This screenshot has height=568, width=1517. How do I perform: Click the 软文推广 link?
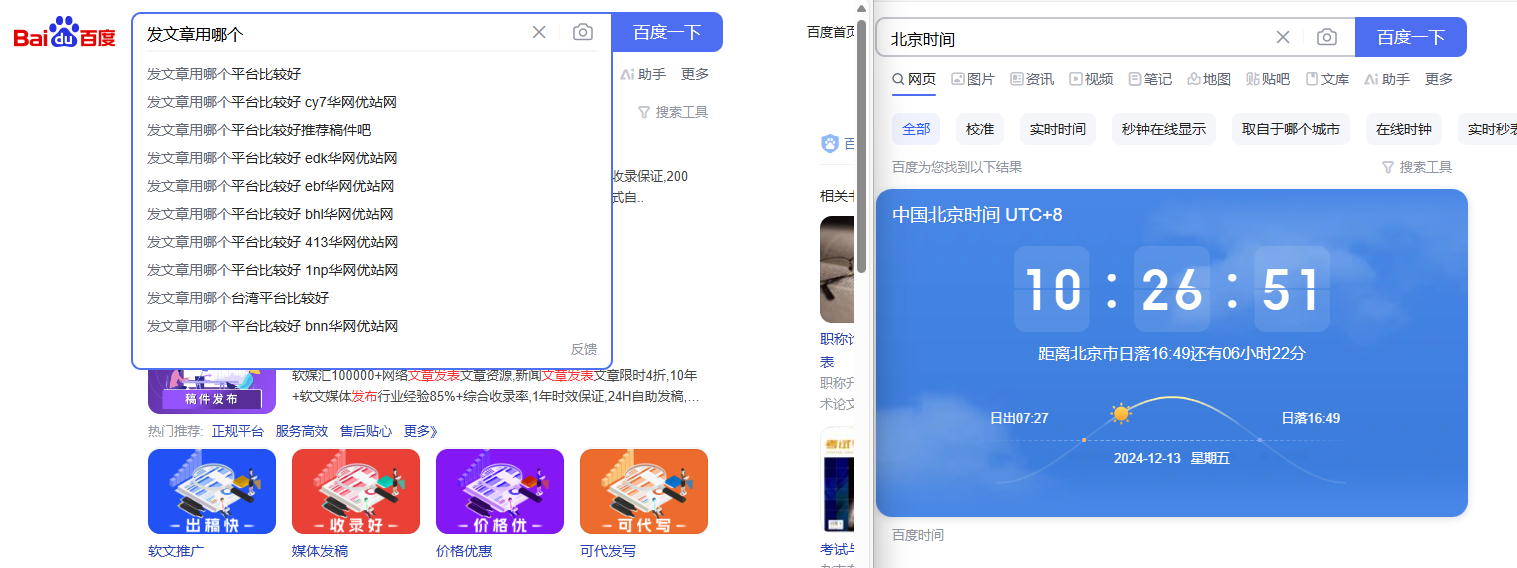click(176, 551)
